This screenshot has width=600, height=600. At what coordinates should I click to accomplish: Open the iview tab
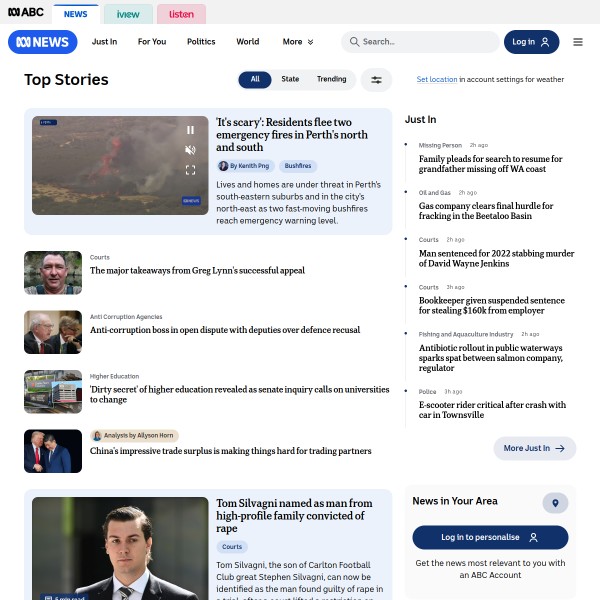(128, 14)
